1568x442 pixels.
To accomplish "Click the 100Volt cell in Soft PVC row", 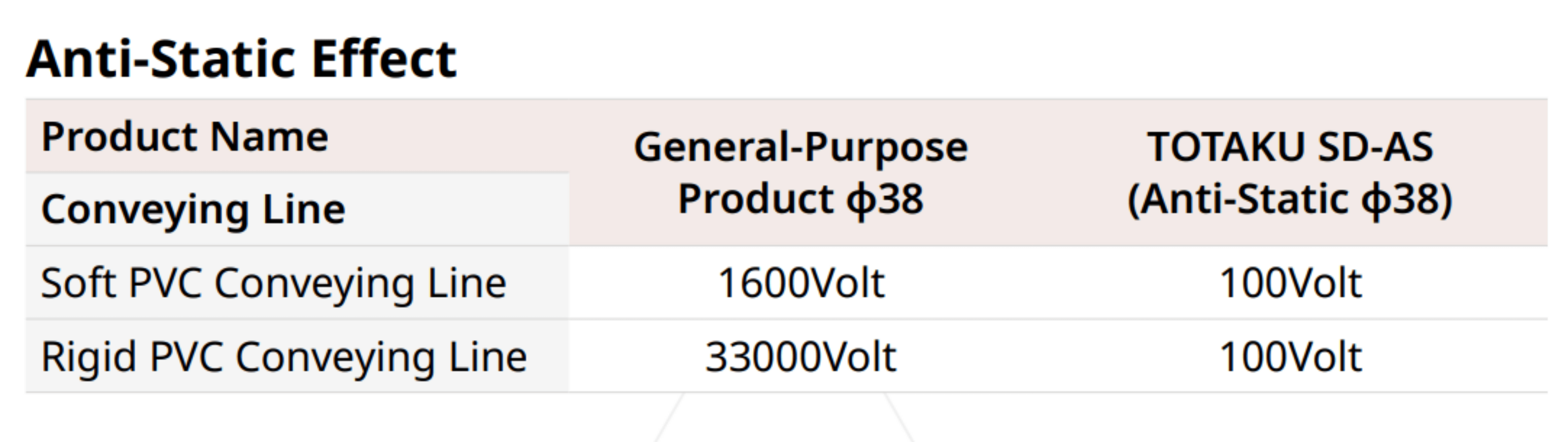I will (1290, 283).
